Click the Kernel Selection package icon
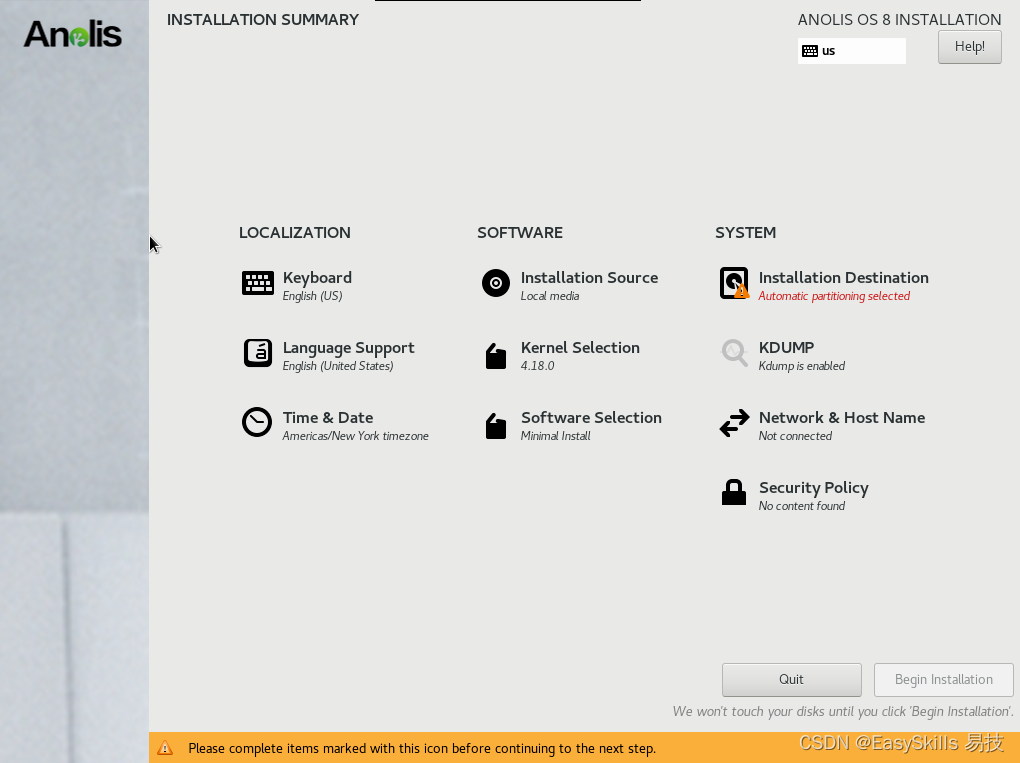 pos(496,356)
